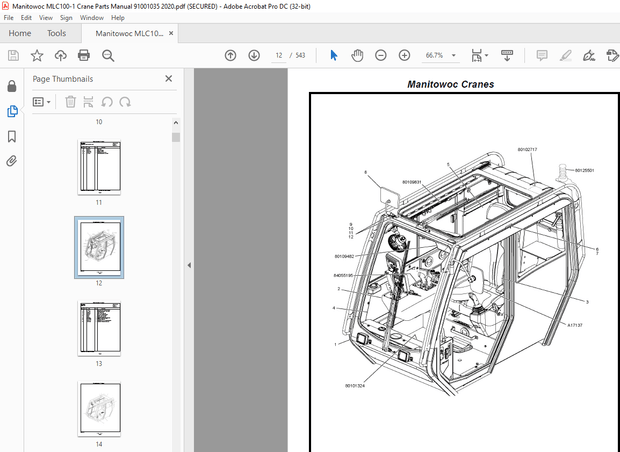Viewport: 620px width, 452px height.
Task: Rotate pages clockwise
Action: point(125,102)
